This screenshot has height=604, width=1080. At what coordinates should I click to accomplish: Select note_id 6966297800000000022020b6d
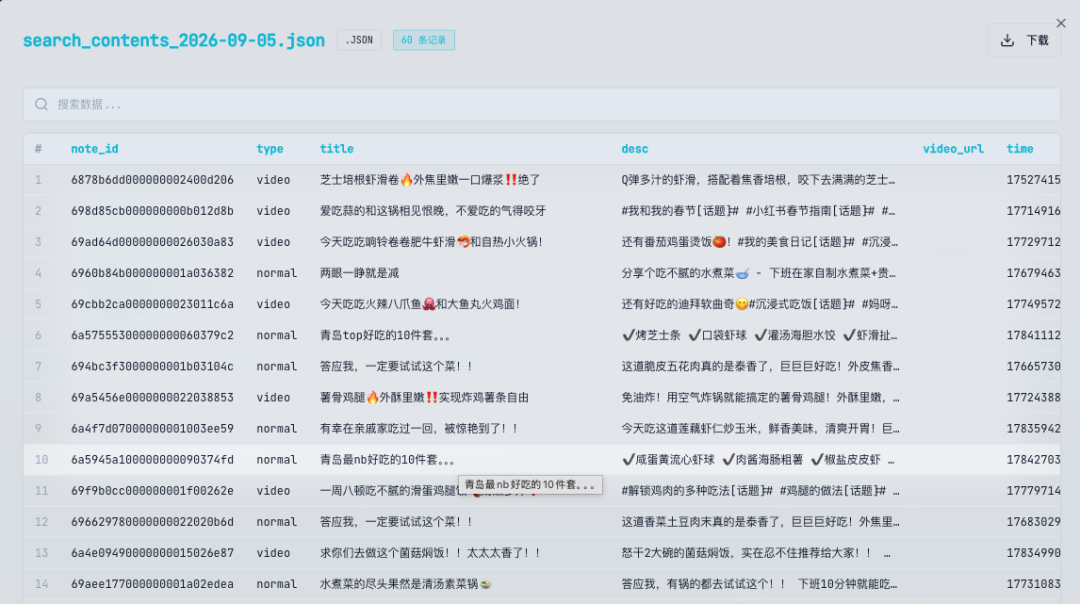[152, 521]
